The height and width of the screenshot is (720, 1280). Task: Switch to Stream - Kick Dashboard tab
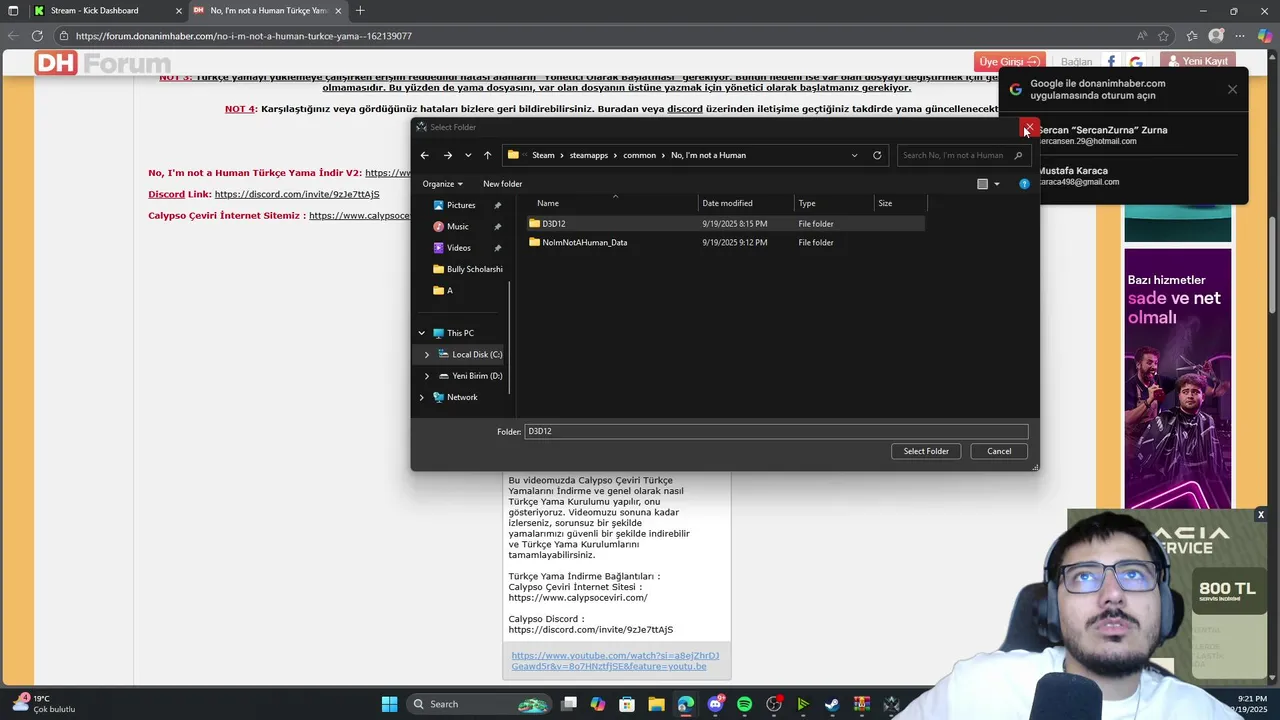pos(106,11)
